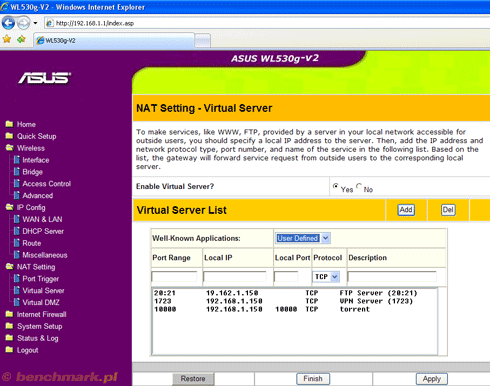Click the Del button
490x386 pixels.
pyautogui.click(x=448, y=210)
